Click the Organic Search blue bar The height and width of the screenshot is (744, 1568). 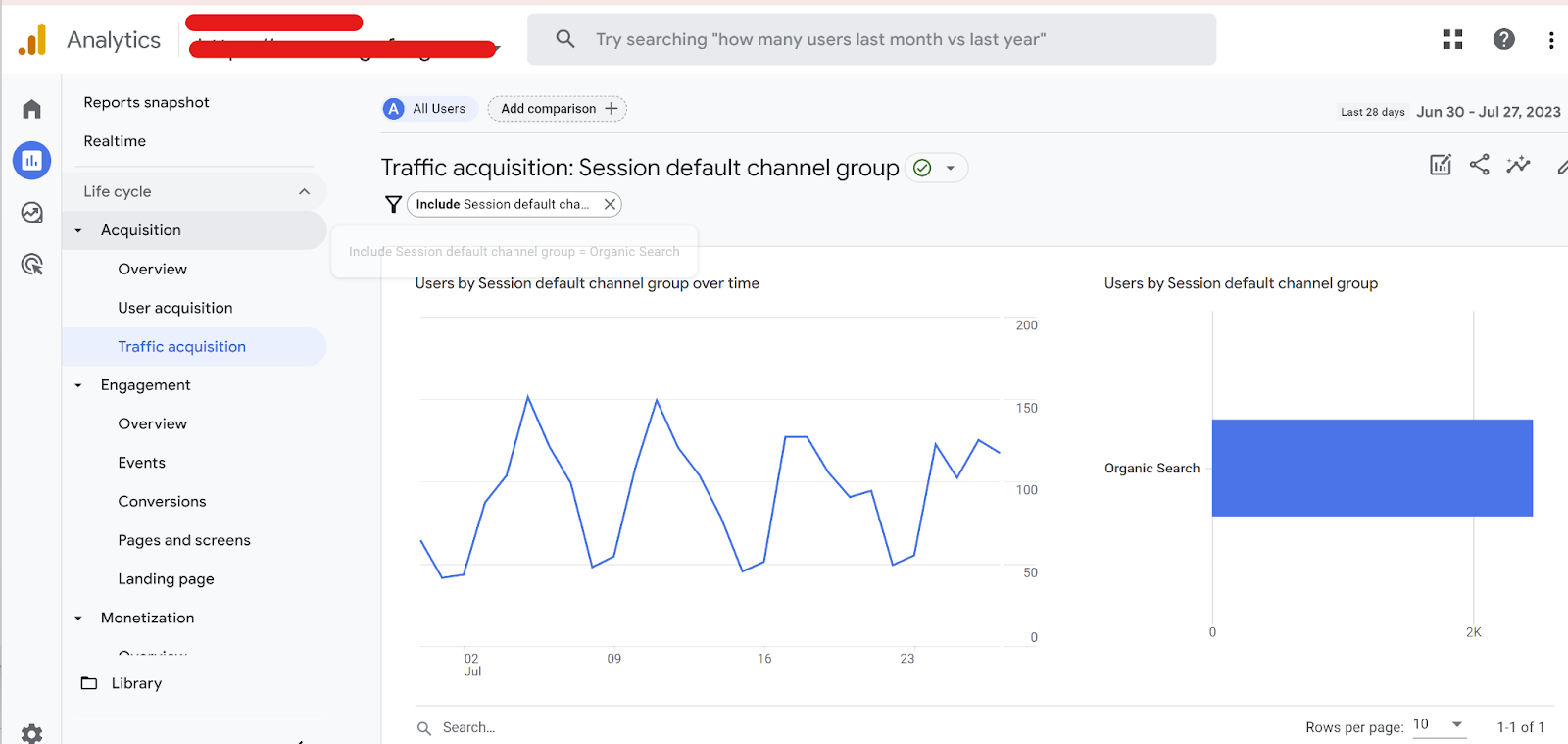pyautogui.click(x=1371, y=468)
